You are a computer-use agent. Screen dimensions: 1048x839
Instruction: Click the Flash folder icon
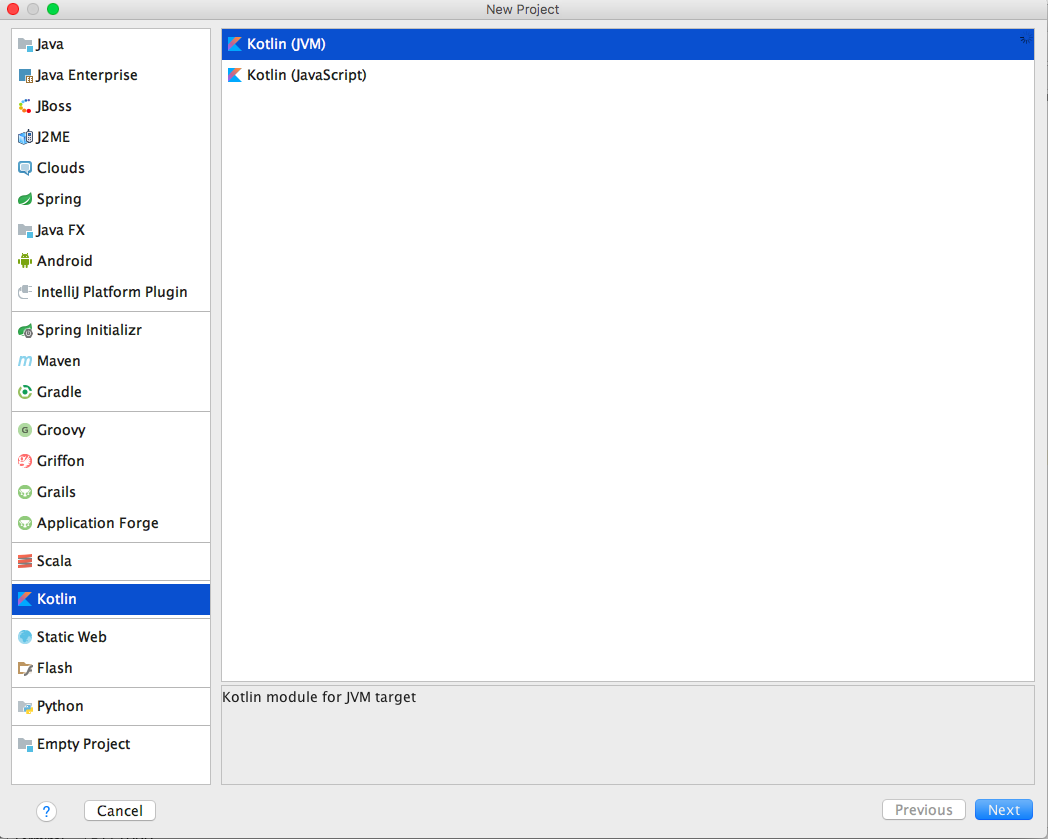pyautogui.click(x=25, y=668)
